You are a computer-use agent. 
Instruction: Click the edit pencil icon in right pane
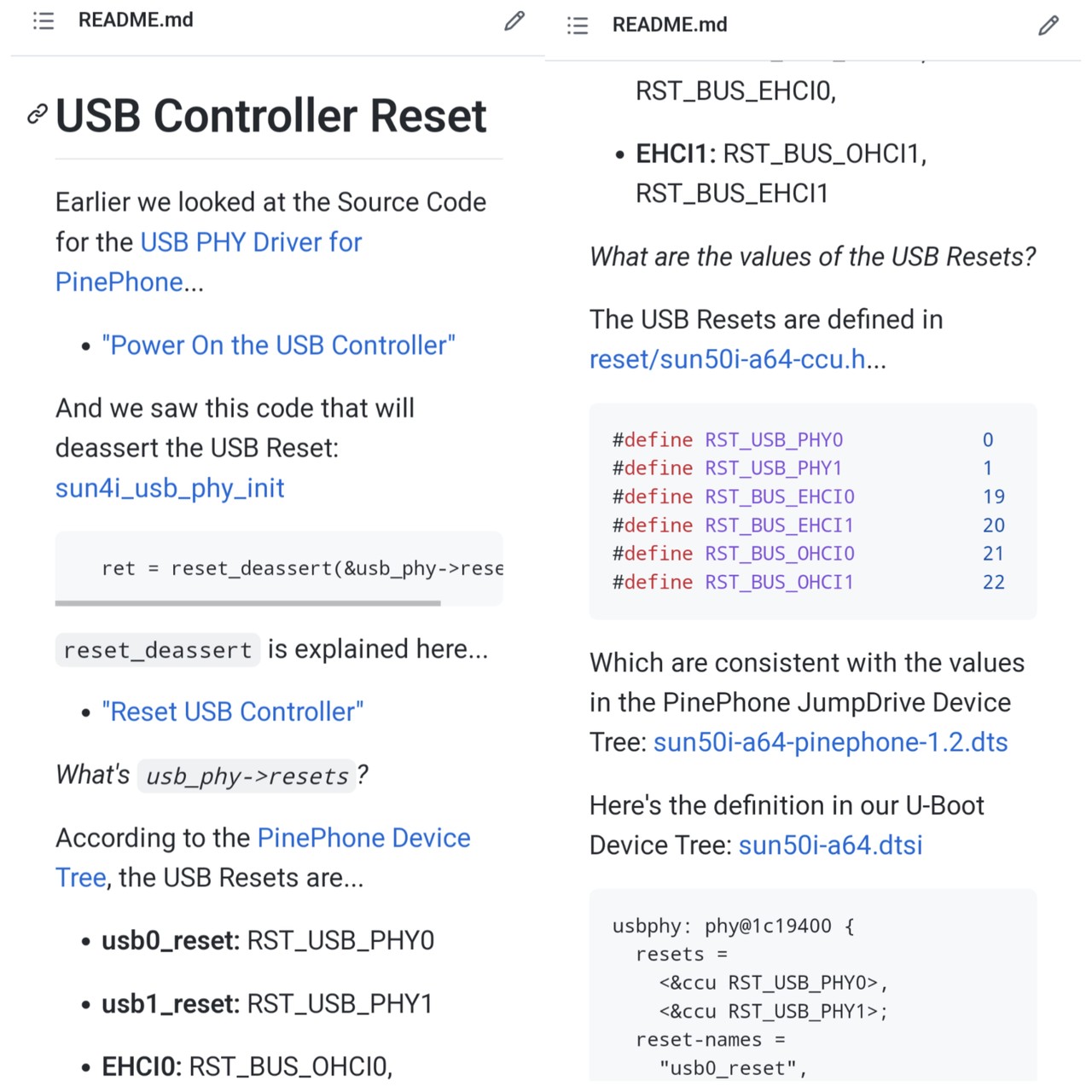coord(1048,26)
